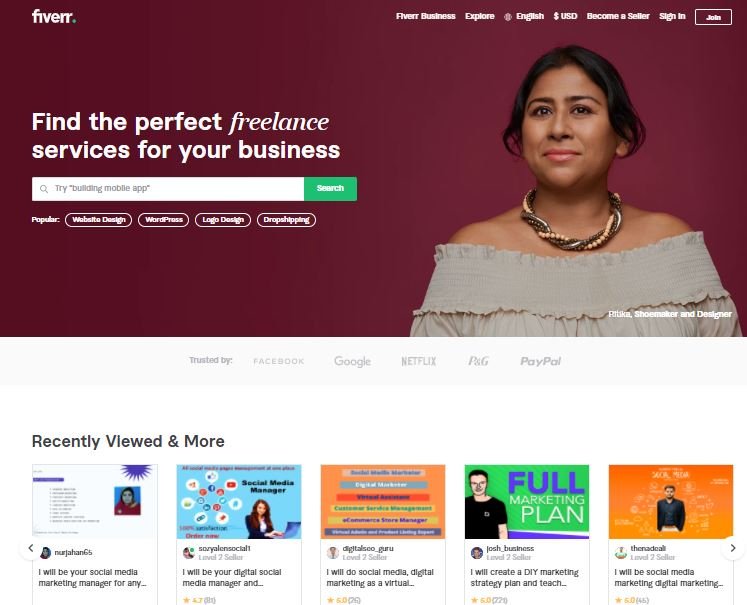This screenshot has width=747, height=605.
Task: Click the previous carousel arrow
Action: click(x=31, y=548)
